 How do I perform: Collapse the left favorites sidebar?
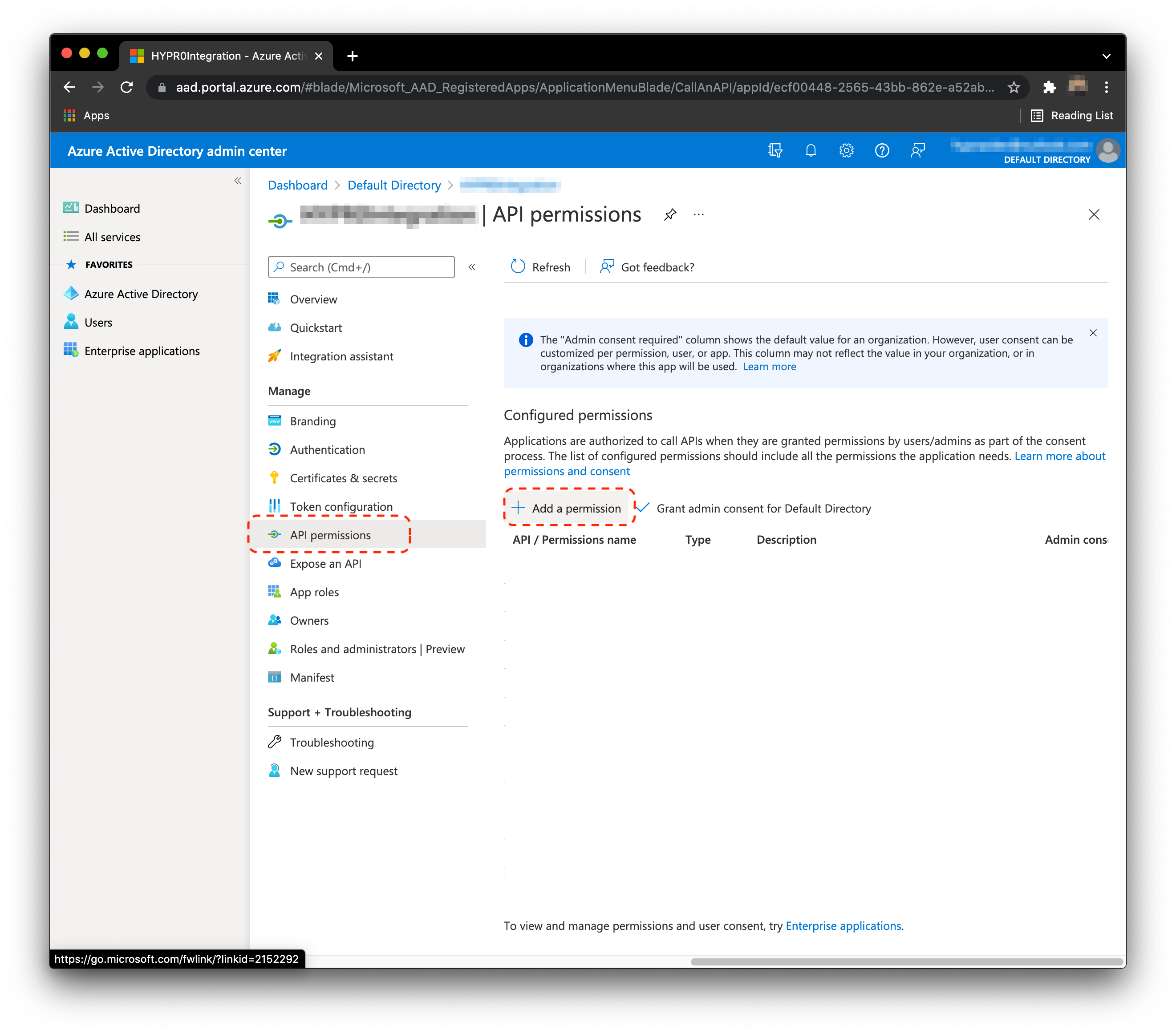coord(238,181)
